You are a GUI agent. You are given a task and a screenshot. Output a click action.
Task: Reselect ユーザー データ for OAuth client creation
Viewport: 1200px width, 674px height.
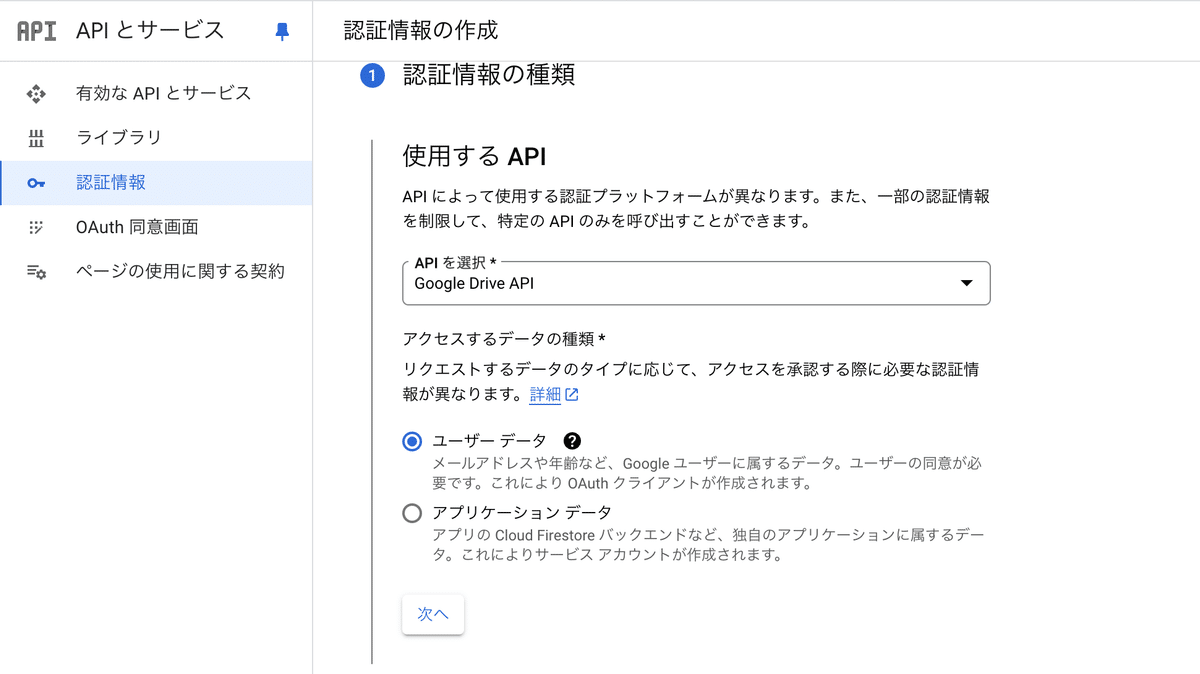(x=412, y=440)
